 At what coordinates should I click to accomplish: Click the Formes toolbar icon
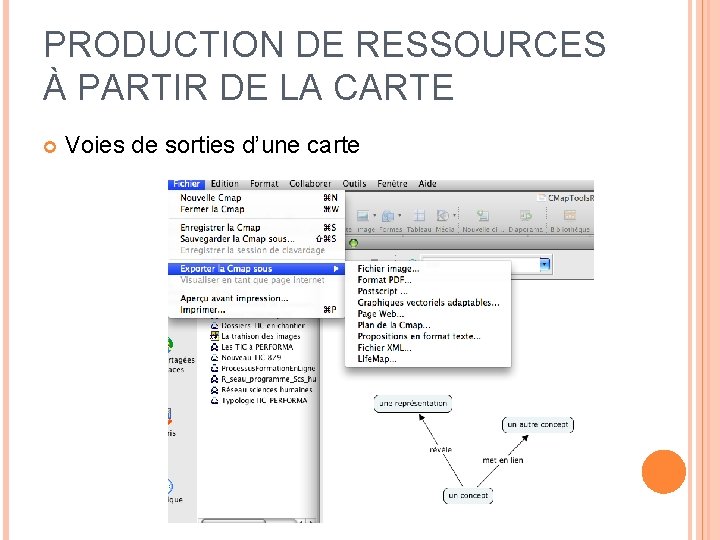click(388, 215)
